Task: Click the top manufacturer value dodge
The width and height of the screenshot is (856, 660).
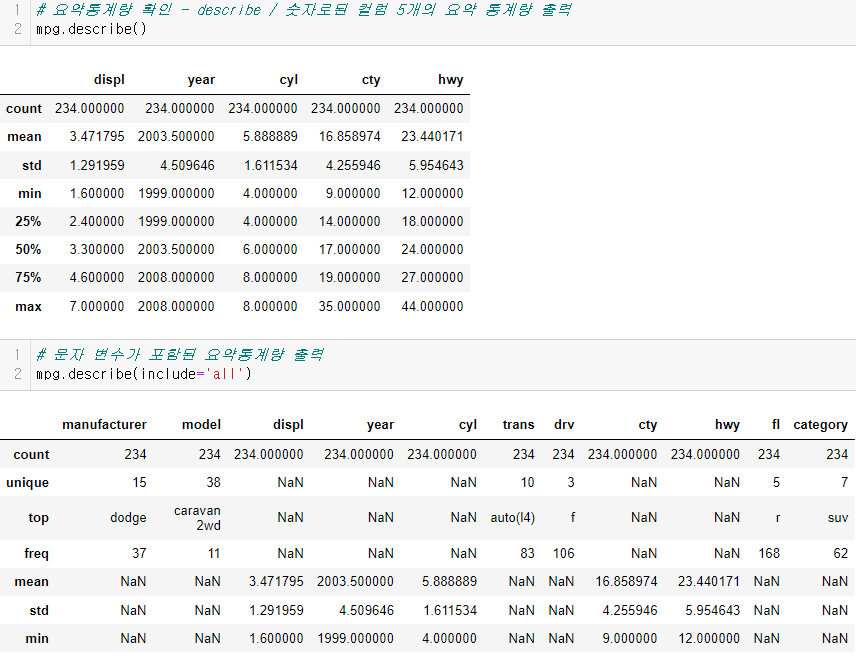Action: (x=128, y=518)
